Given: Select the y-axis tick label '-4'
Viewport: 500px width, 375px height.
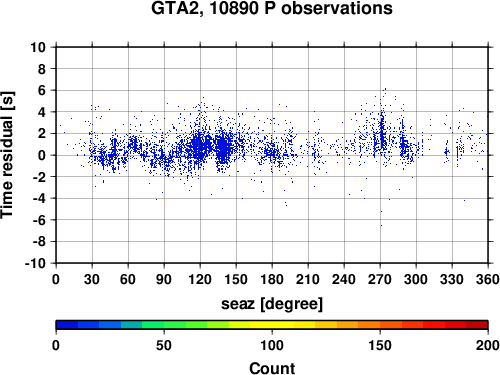Looking at the screenshot, I should [39, 198].
